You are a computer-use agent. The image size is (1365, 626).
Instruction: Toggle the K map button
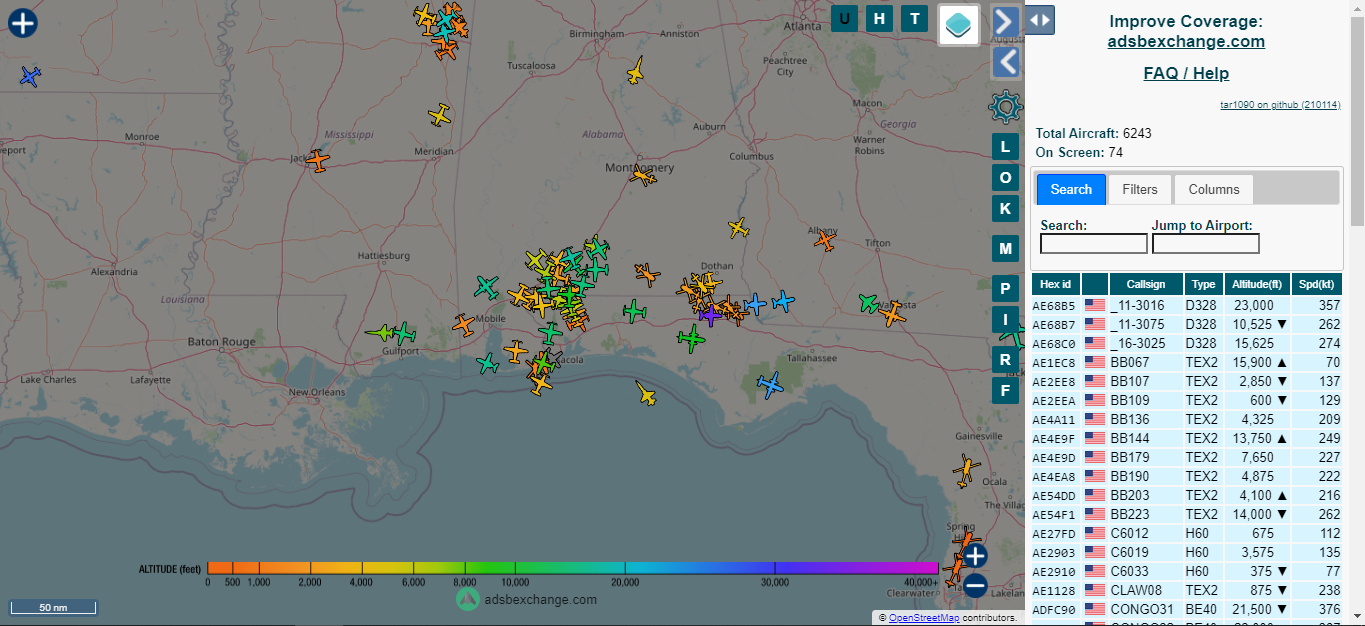[x=1005, y=208]
